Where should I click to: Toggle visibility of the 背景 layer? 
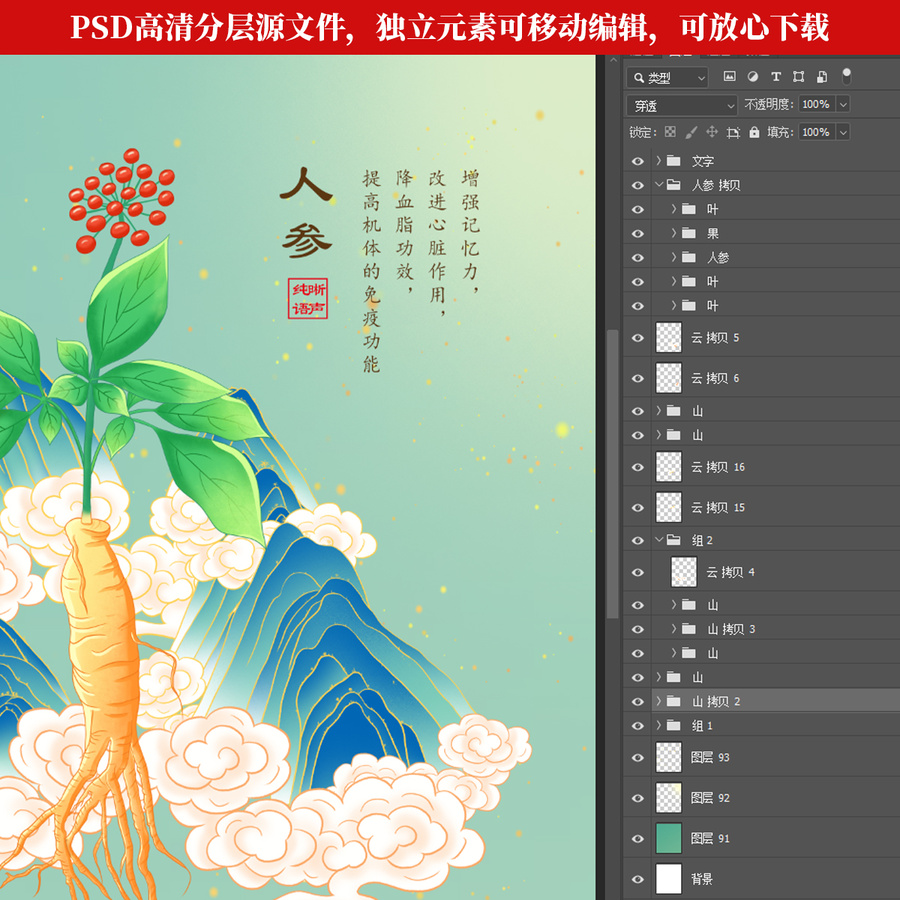point(638,879)
